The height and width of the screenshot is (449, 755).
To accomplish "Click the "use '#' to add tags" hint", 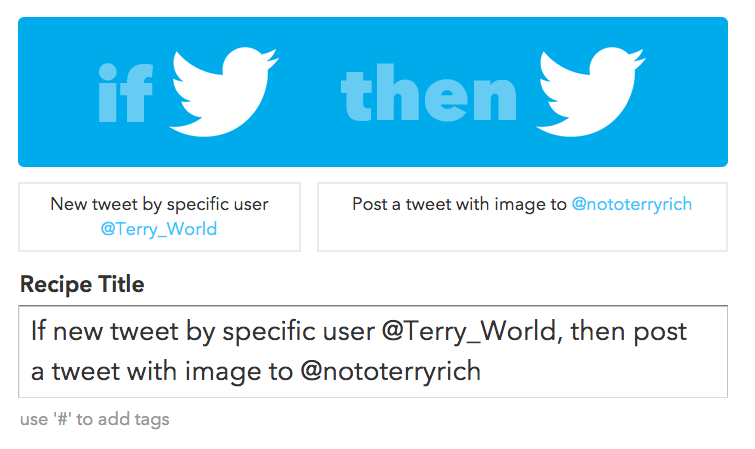I will 95,419.
